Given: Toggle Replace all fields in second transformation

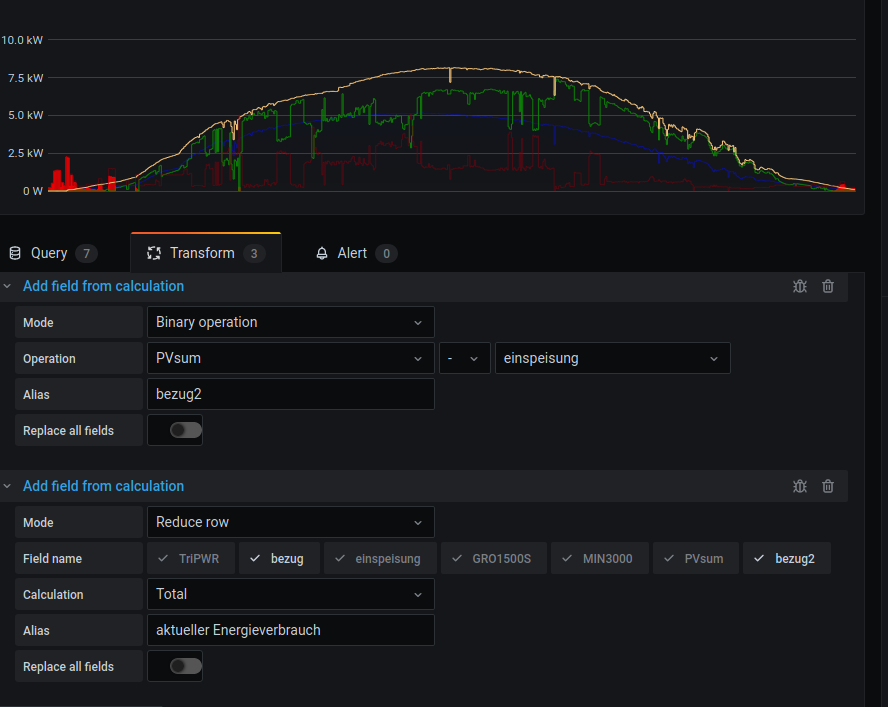Looking at the screenshot, I should pyautogui.click(x=185, y=666).
